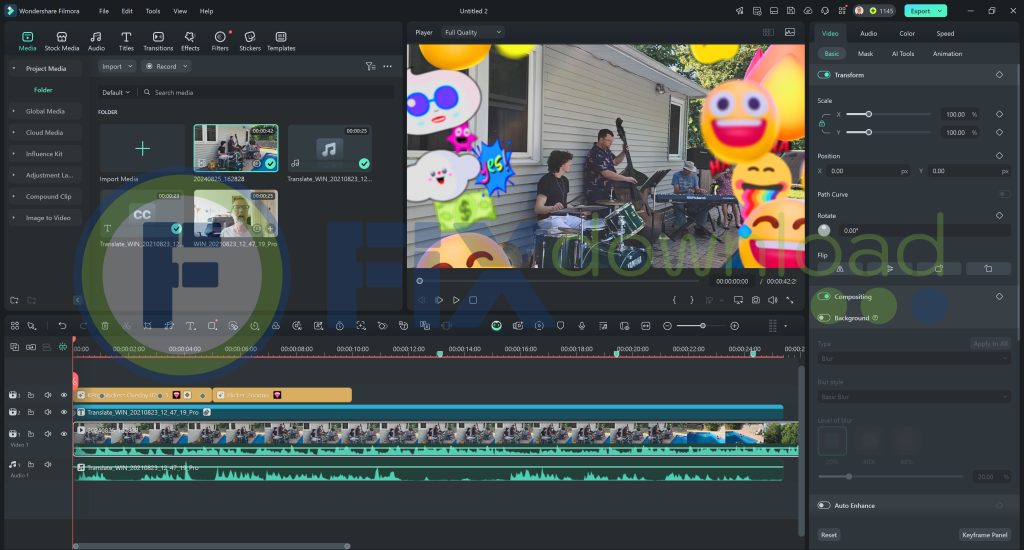Expand the Import dropdown

click(x=117, y=66)
